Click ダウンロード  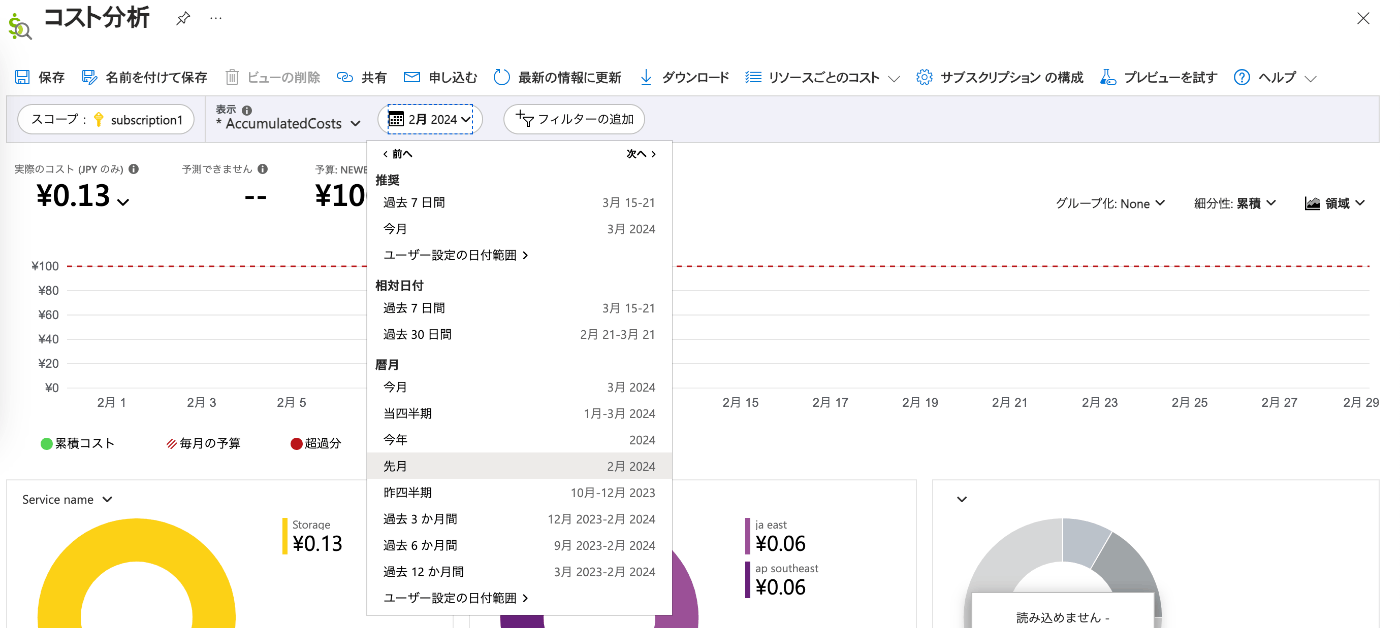684,77
